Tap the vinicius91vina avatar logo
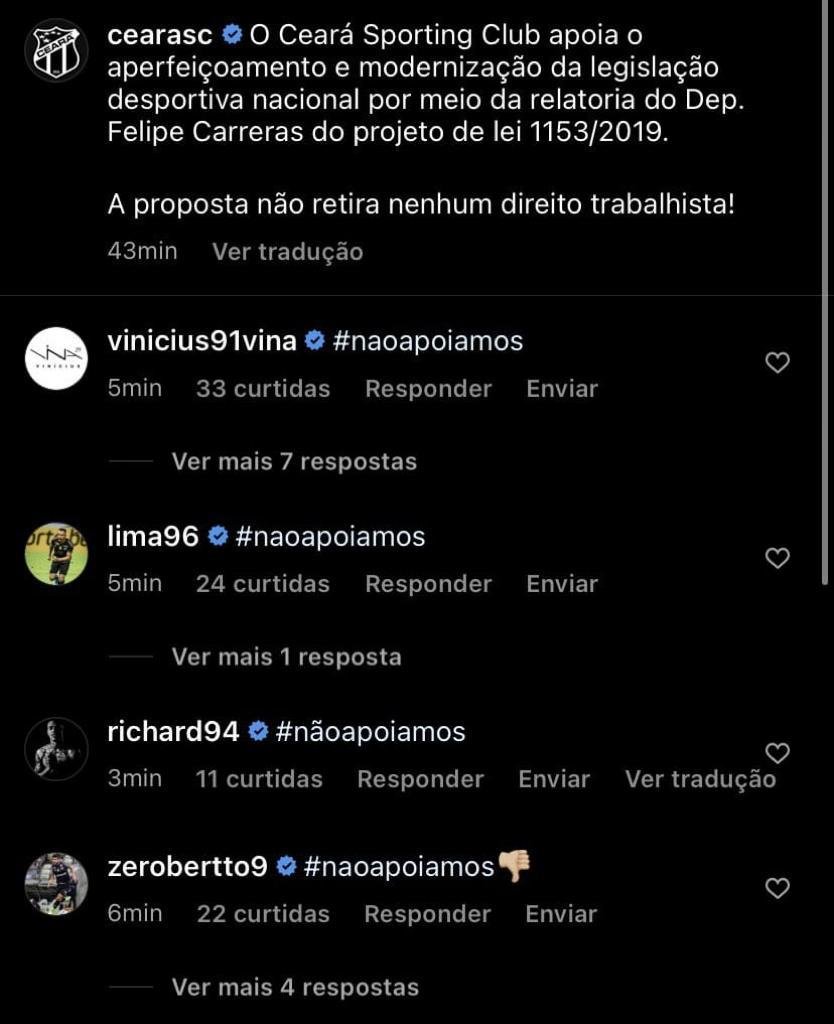The height and width of the screenshot is (1024, 834). point(56,357)
